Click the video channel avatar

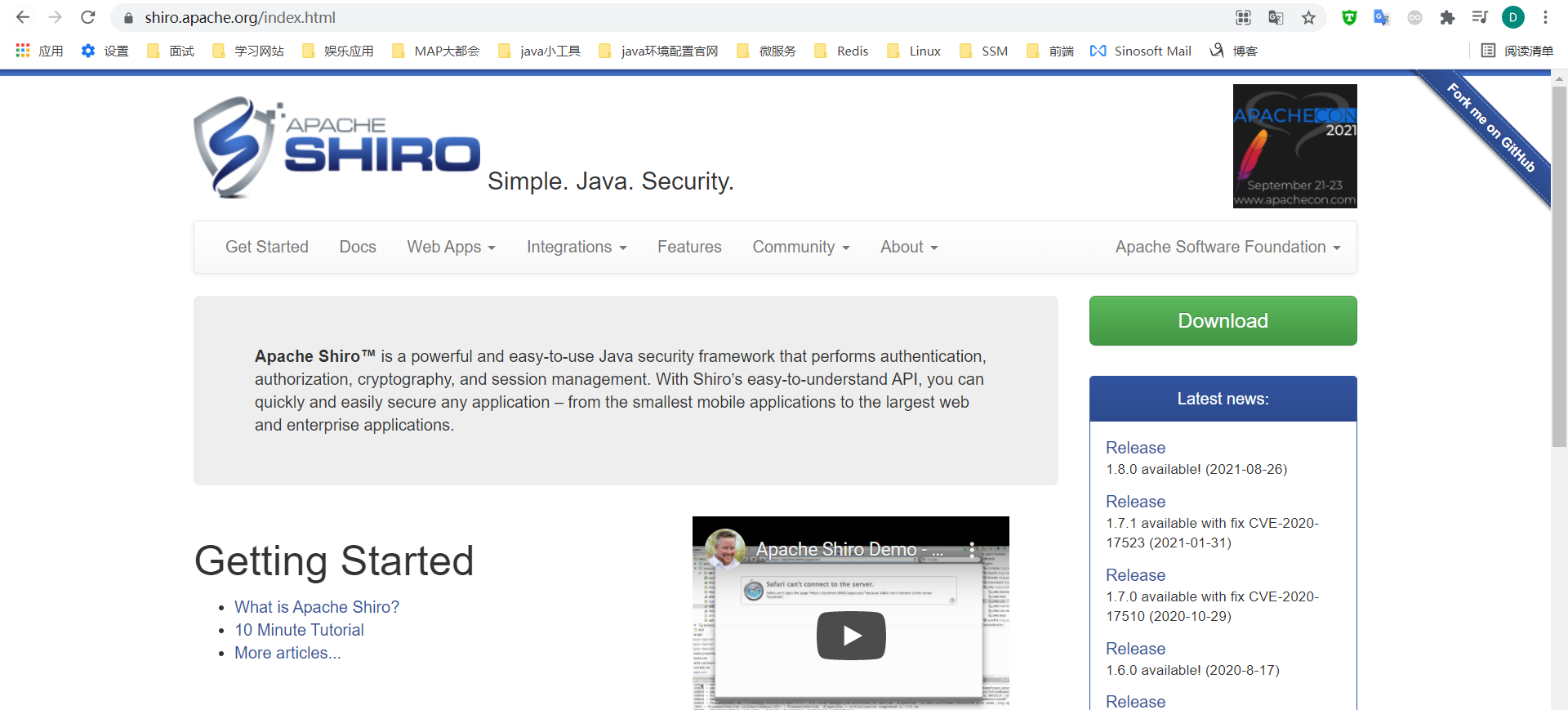(x=725, y=549)
